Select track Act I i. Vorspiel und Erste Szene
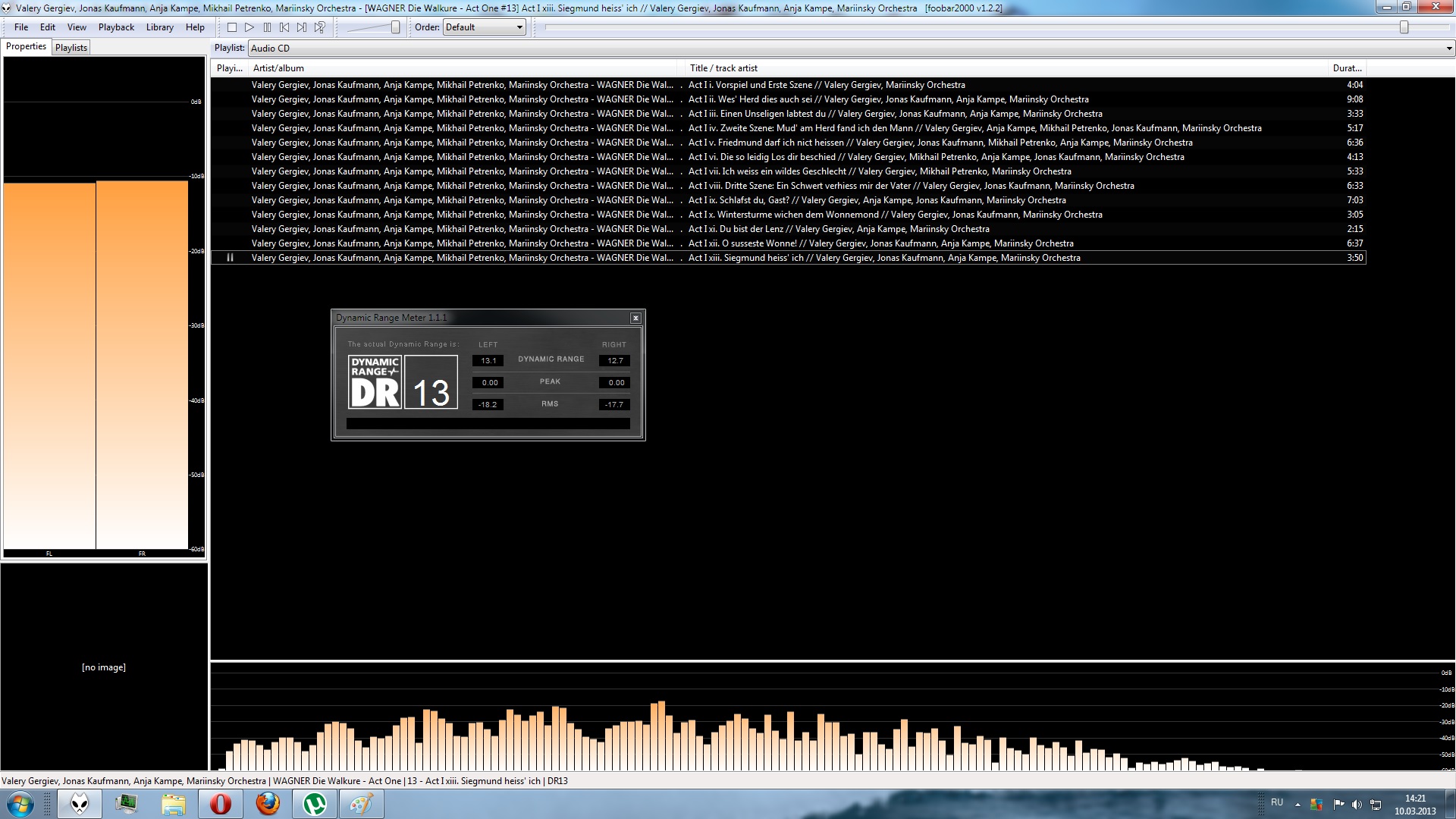Image resolution: width=1456 pixels, height=819 pixels. coord(789,85)
